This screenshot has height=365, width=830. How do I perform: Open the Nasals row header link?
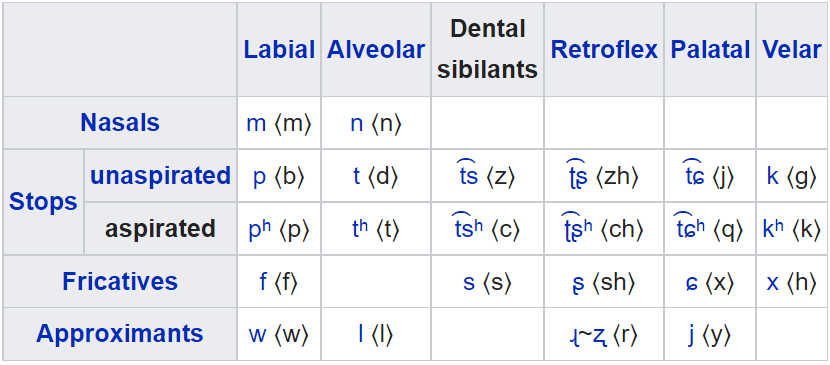pos(120,123)
